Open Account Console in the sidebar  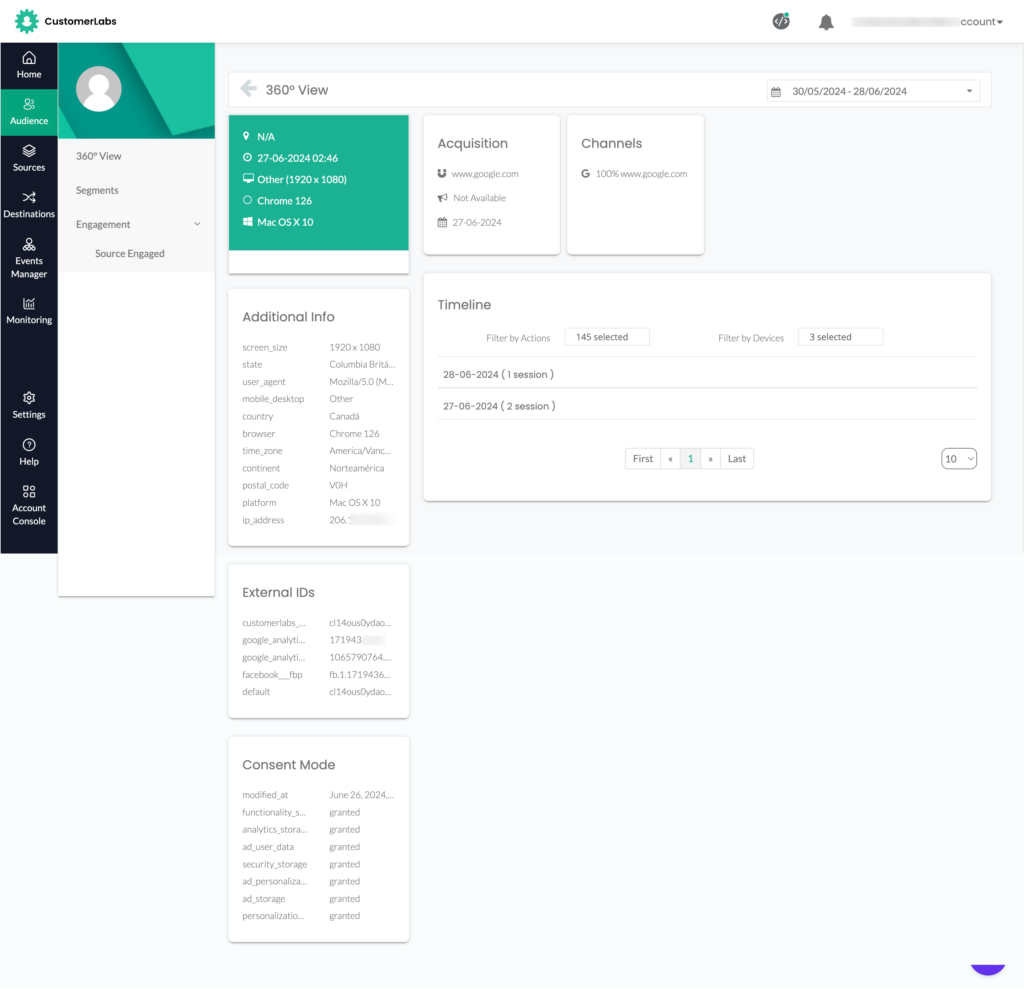(29, 506)
